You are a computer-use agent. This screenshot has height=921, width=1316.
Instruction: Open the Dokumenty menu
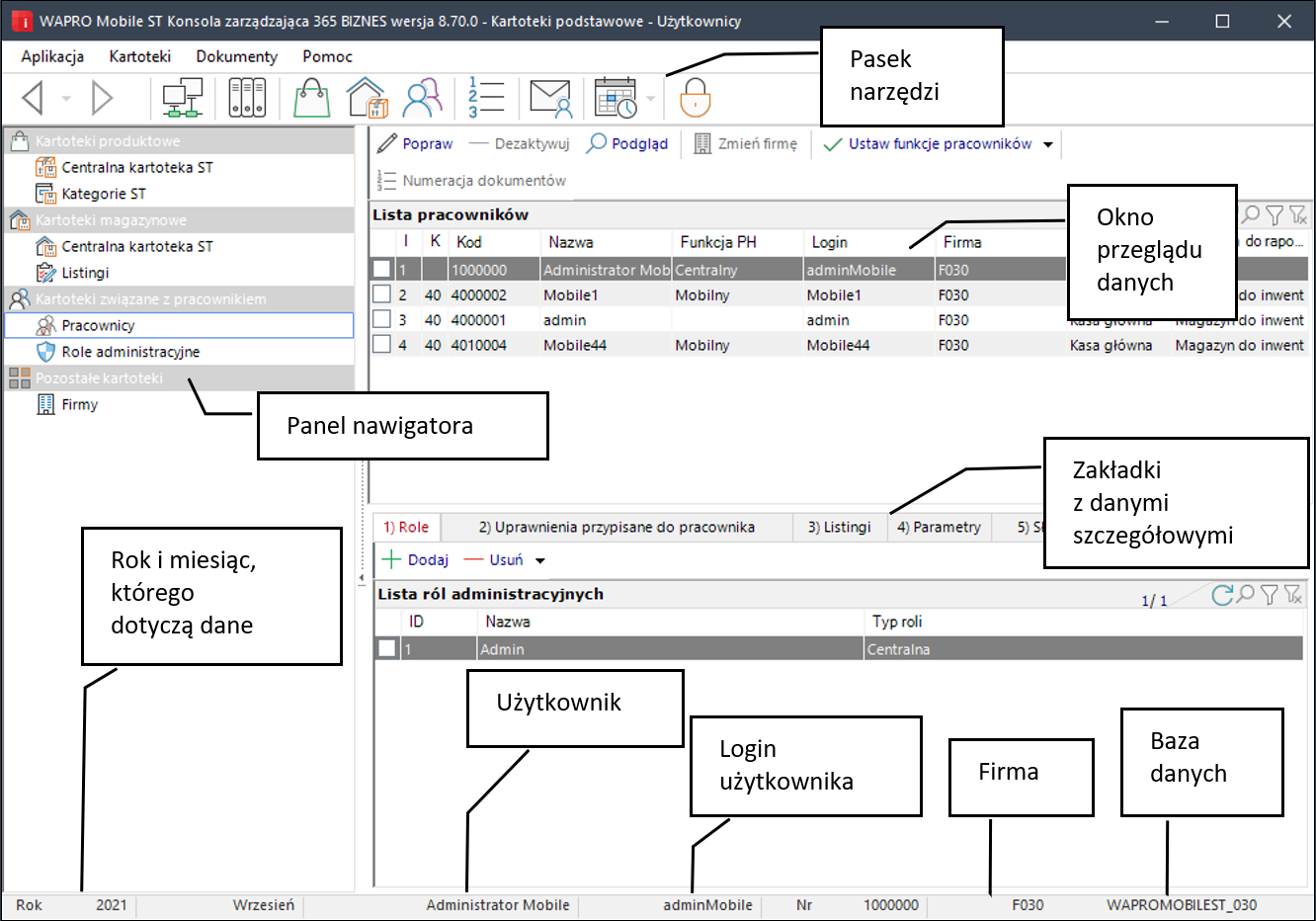tap(237, 56)
